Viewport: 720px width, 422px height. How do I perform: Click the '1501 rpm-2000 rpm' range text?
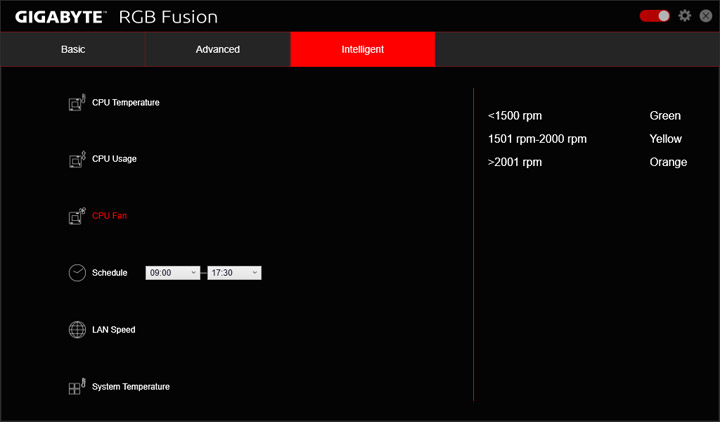pyautogui.click(x=537, y=139)
